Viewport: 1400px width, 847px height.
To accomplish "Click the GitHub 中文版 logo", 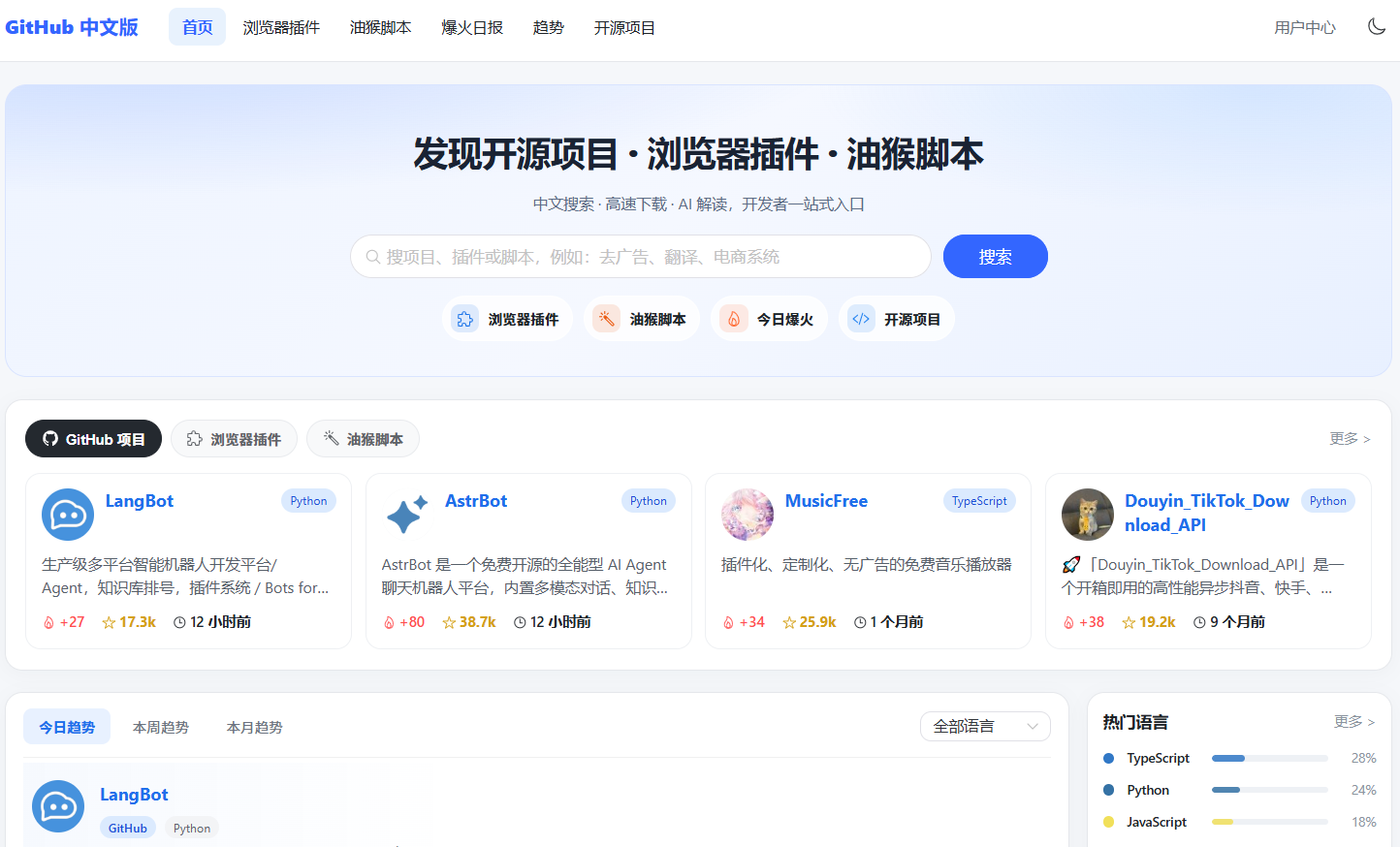I will point(72,27).
